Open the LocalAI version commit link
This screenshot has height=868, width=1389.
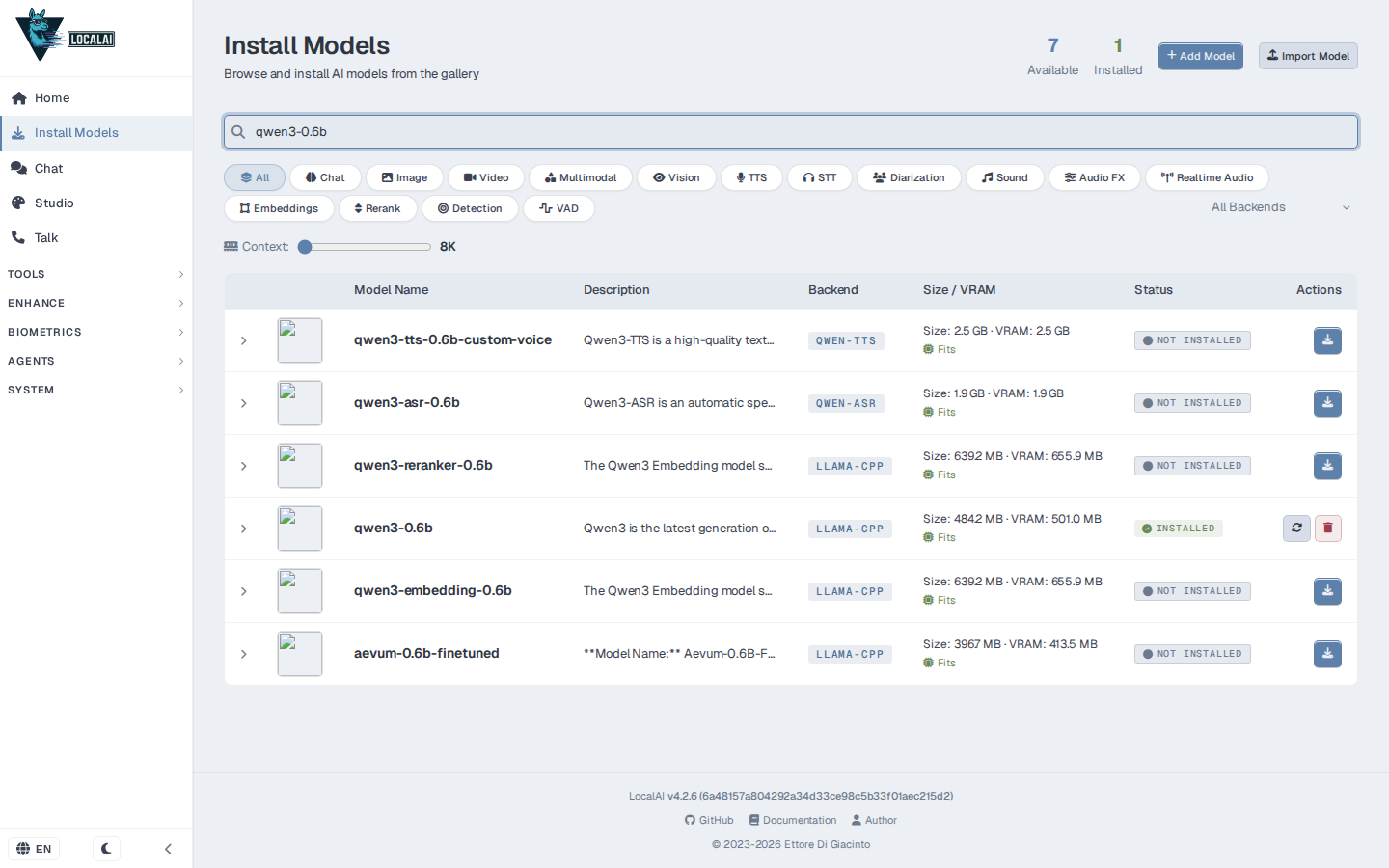pos(810,797)
